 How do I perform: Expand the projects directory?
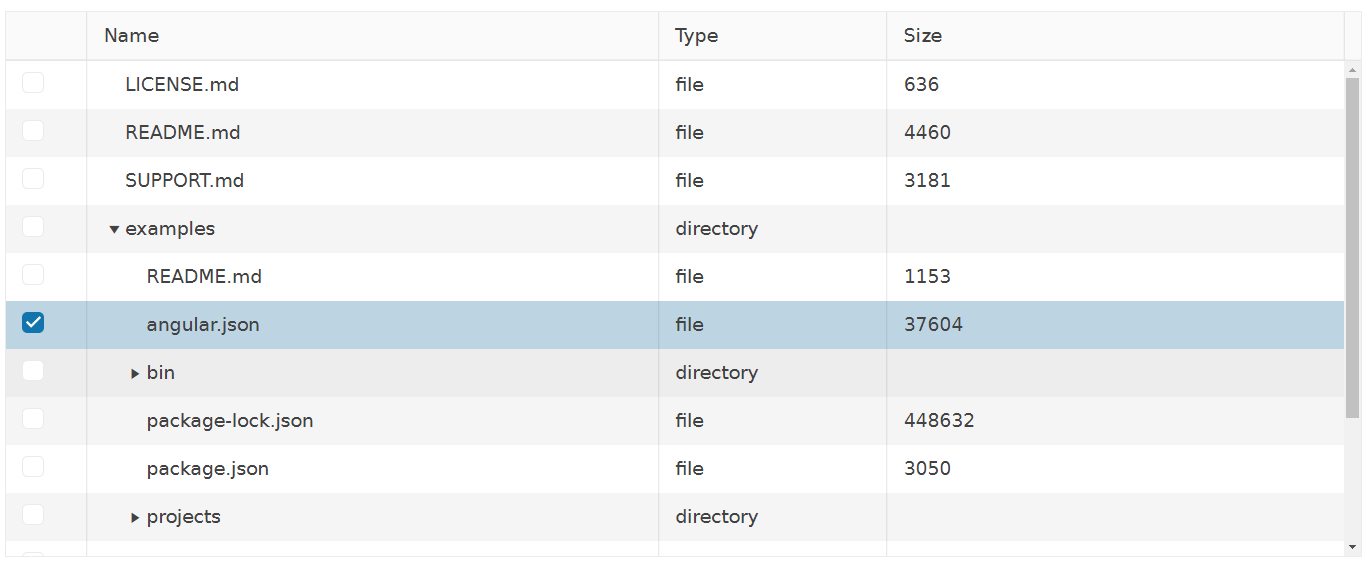point(135,517)
